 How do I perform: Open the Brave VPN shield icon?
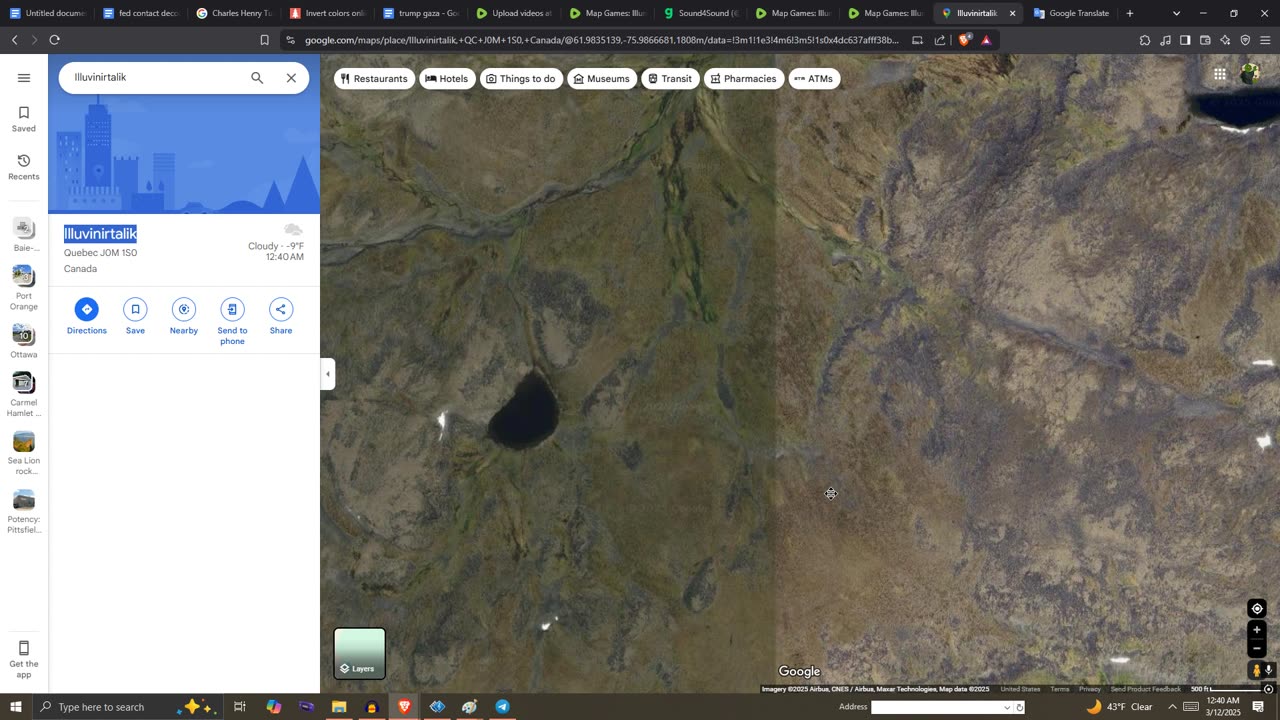[1245, 40]
